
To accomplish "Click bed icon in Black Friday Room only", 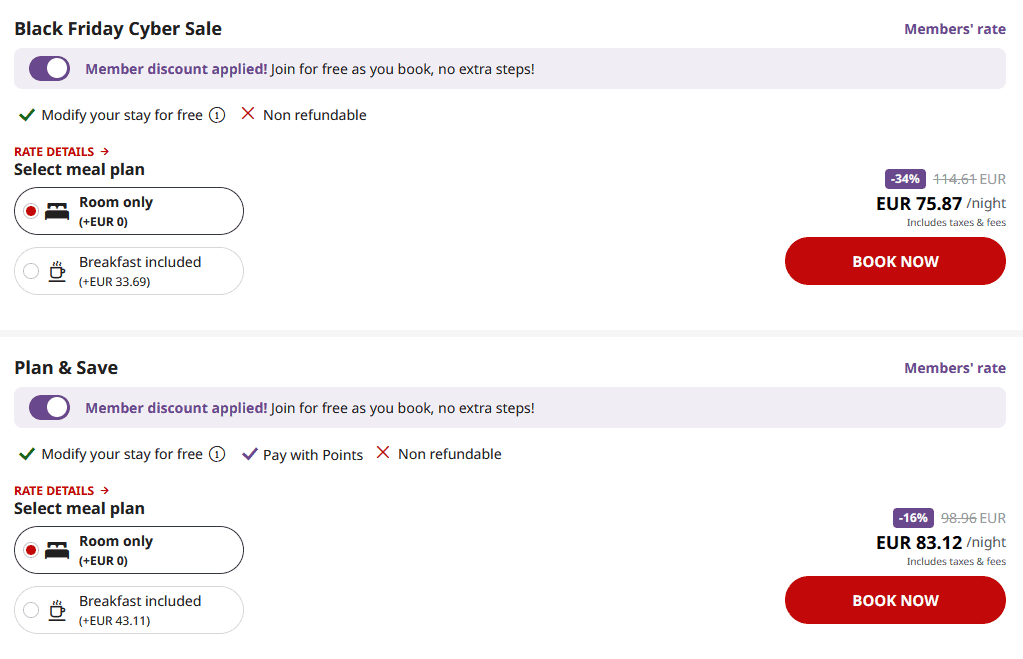I will coord(57,211).
